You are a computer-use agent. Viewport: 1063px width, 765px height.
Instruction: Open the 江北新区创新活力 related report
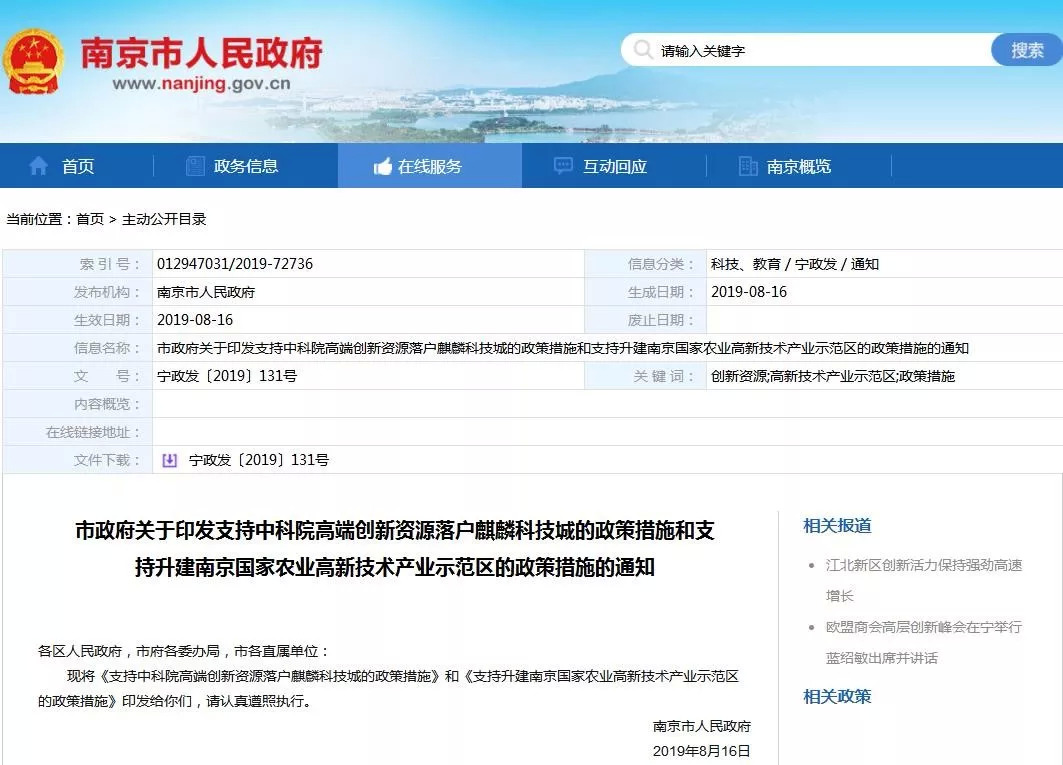coord(923,565)
